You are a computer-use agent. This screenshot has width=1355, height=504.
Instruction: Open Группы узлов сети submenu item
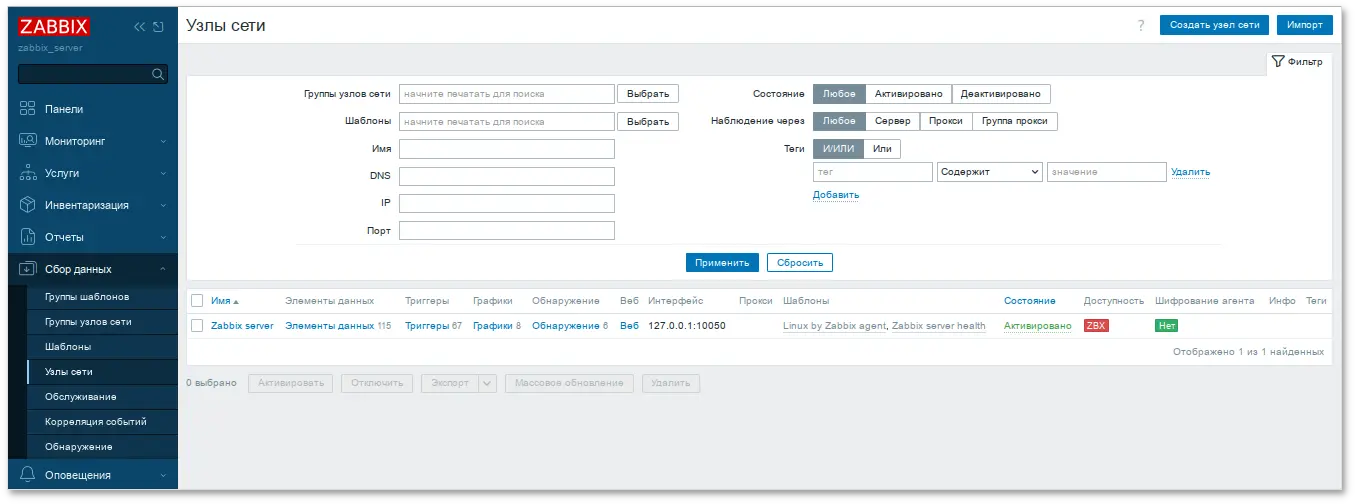coord(88,322)
